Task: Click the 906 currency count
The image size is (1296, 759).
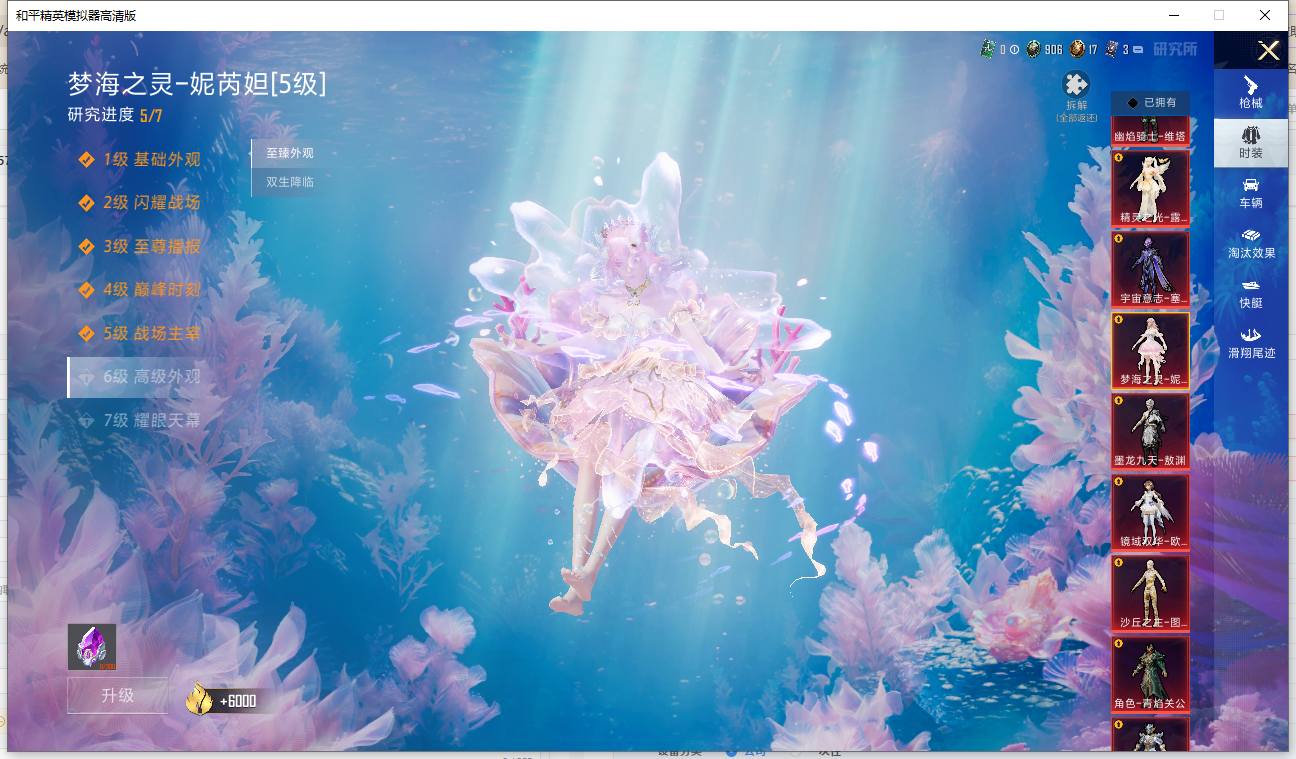Action: [x=1053, y=50]
